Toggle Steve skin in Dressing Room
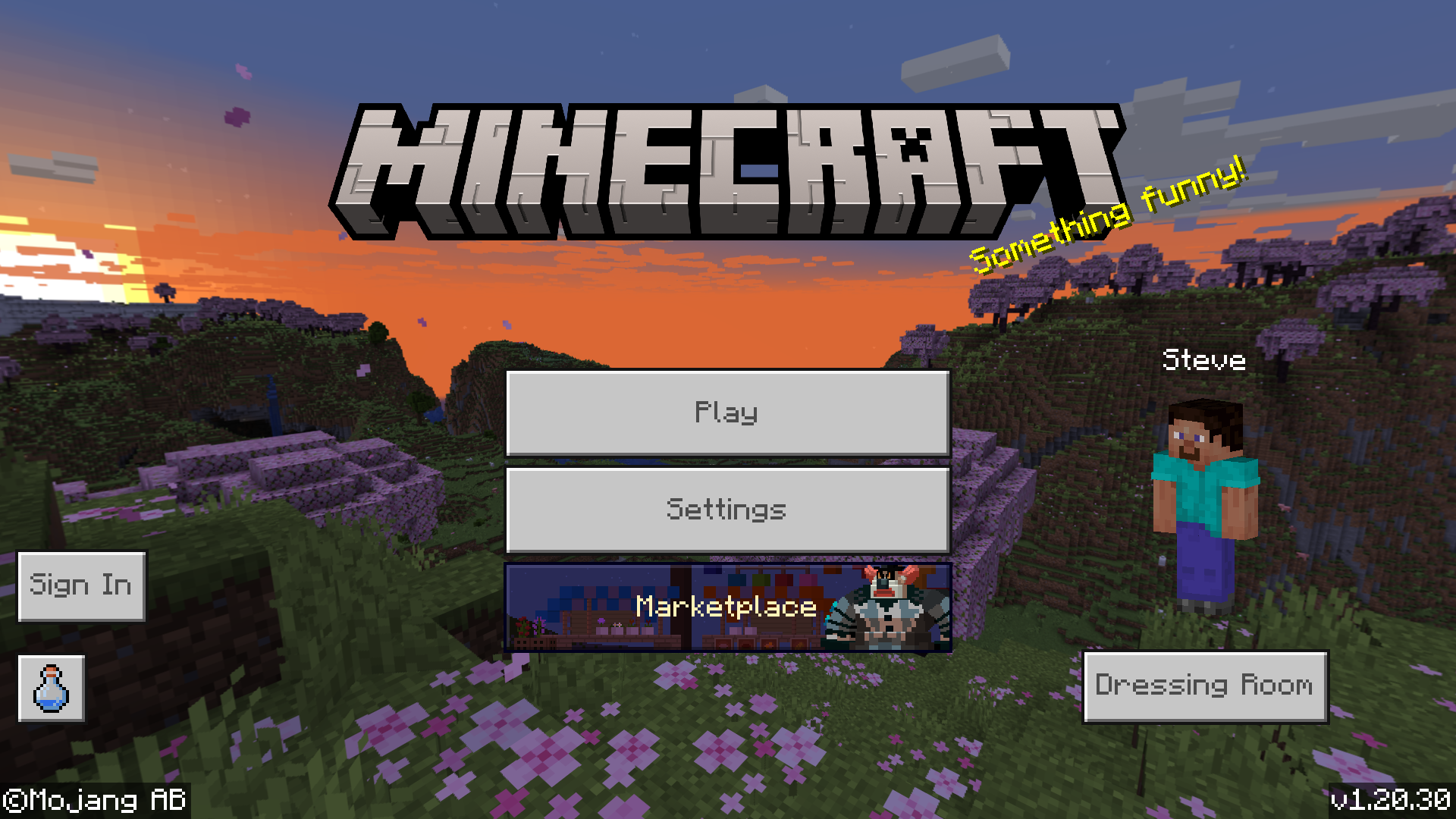 point(1200,685)
